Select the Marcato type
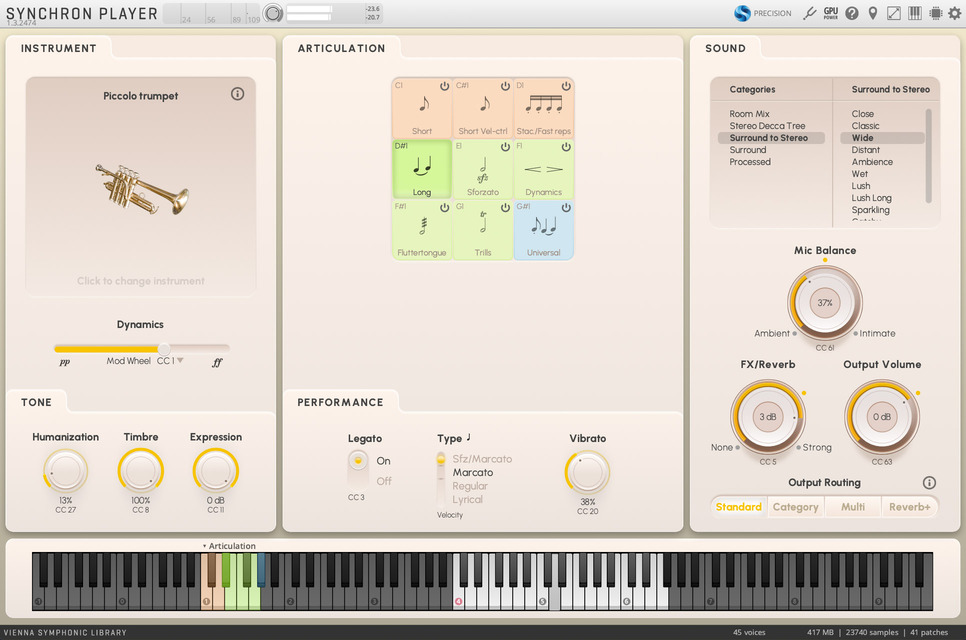The width and height of the screenshot is (966, 640). [473, 472]
